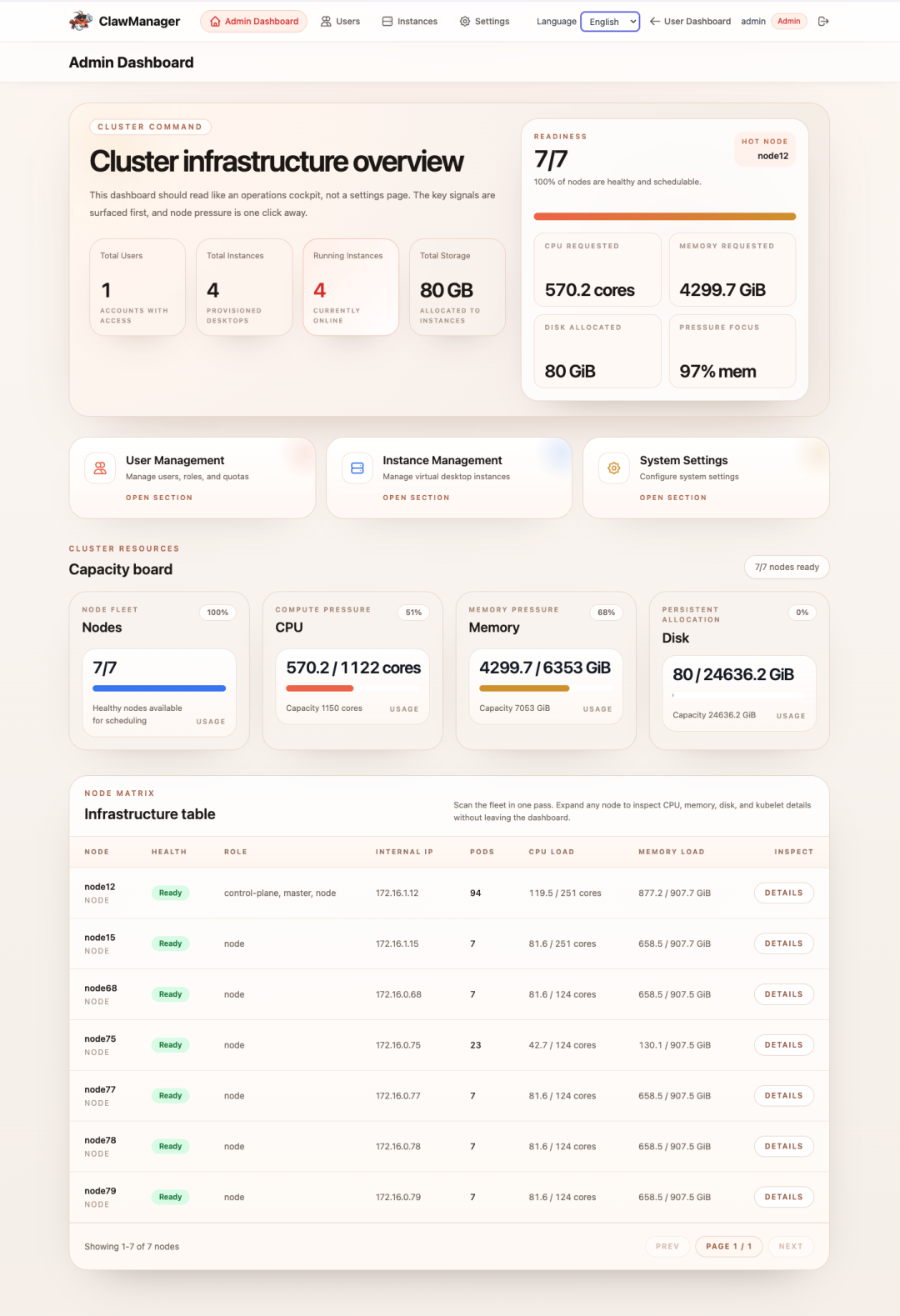900x1316 pixels.
Task: Click Details for node68
Action: pyautogui.click(x=784, y=994)
